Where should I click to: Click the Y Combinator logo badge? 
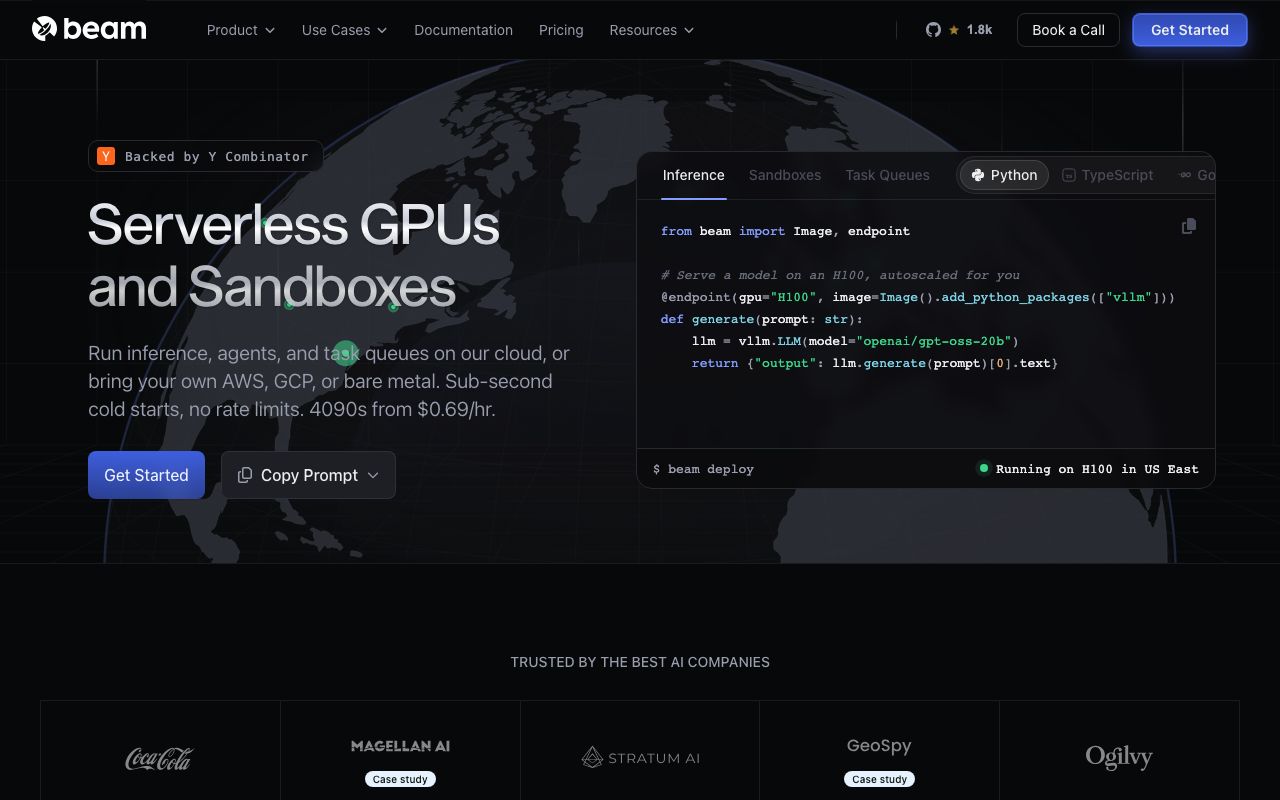[106, 156]
